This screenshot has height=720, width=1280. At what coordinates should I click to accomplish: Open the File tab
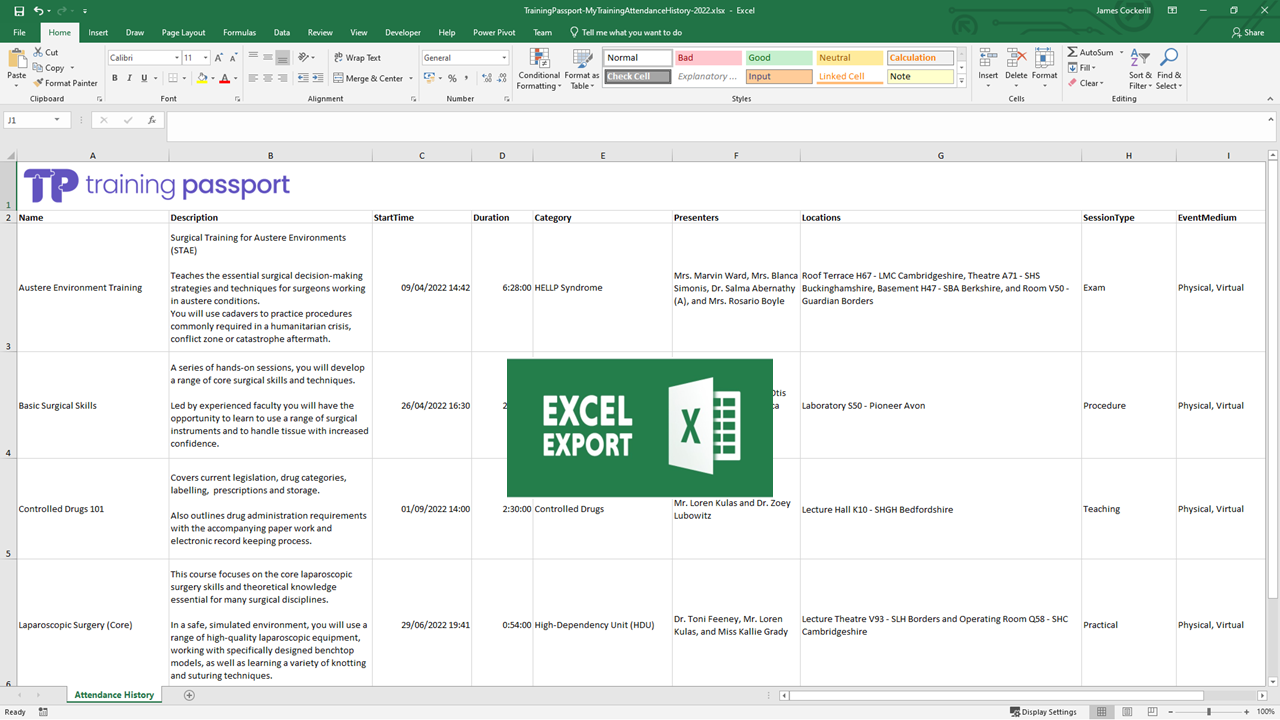pyautogui.click(x=19, y=32)
